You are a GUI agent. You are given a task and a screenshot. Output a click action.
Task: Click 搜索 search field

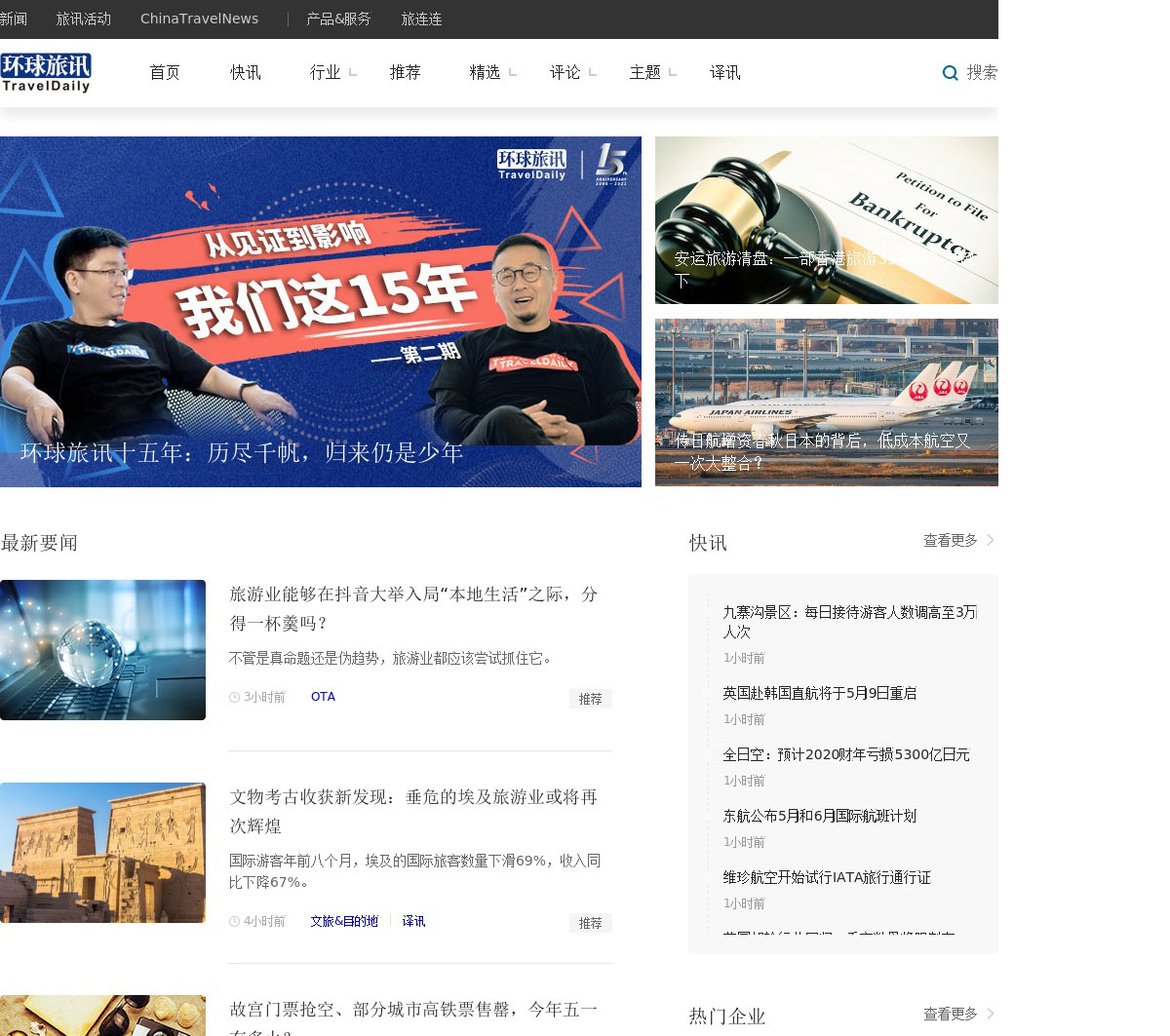(x=982, y=73)
